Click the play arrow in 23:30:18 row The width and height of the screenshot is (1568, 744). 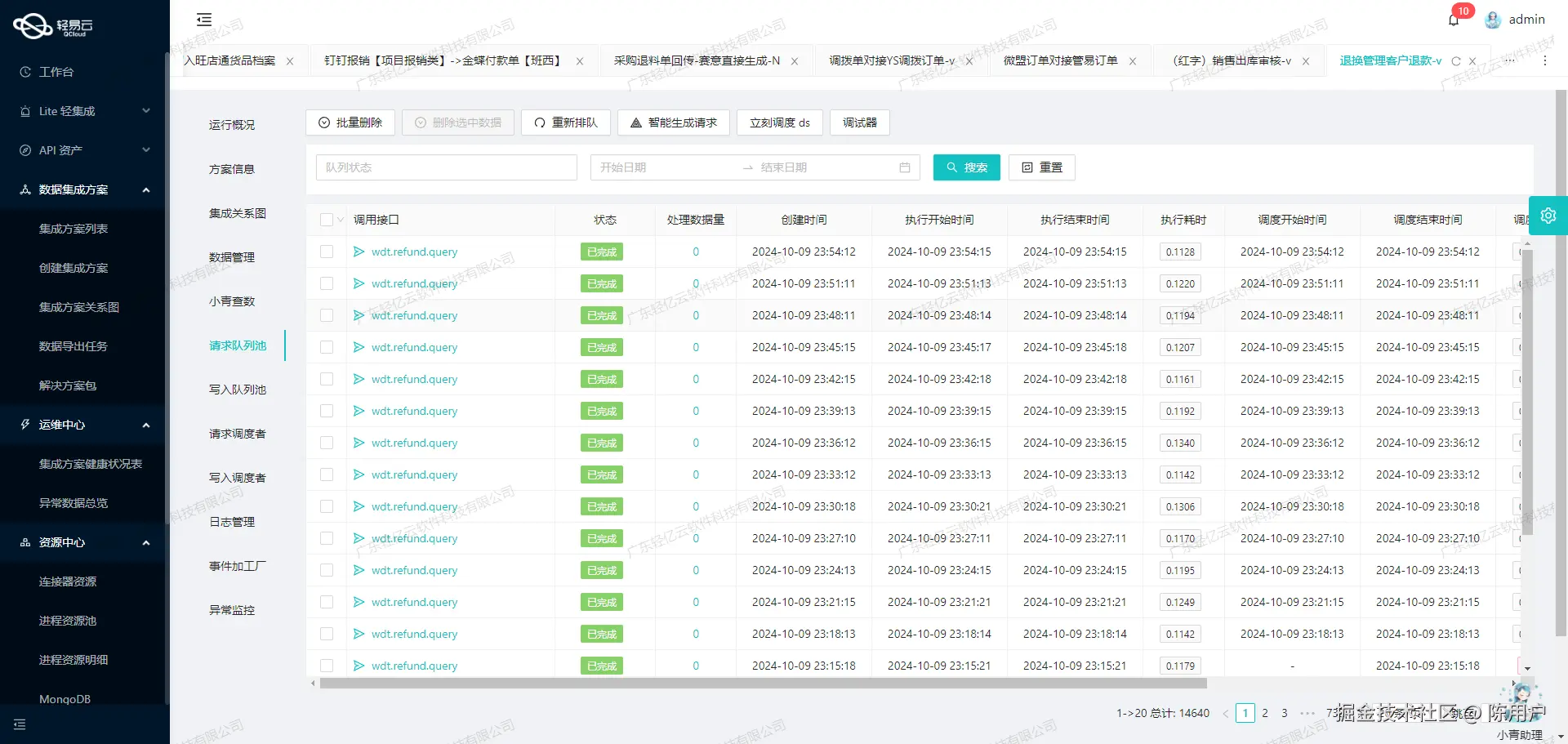click(359, 506)
